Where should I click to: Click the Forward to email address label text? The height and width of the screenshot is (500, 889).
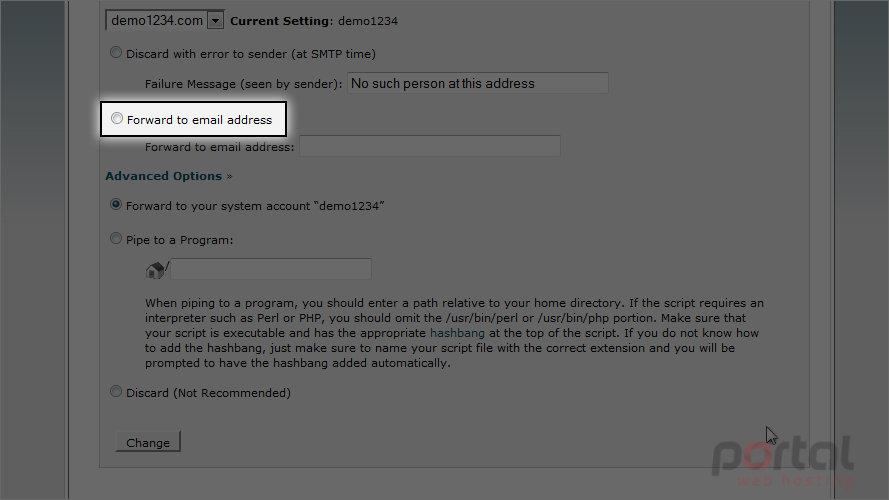coord(200,120)
